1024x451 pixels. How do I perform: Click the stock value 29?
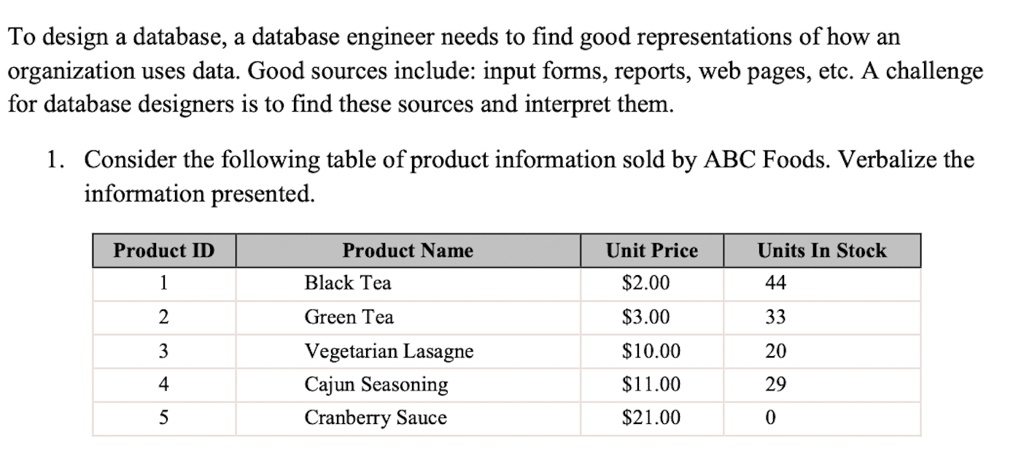(822, 385)
